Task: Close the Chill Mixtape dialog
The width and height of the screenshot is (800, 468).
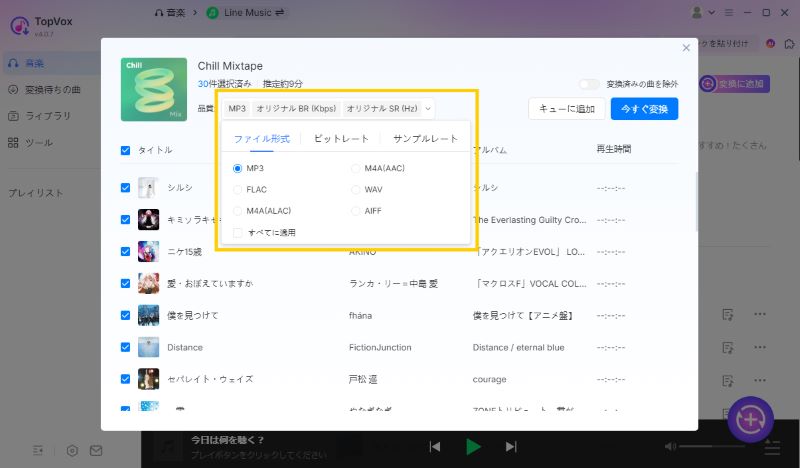Action: (x=686, y=47)
